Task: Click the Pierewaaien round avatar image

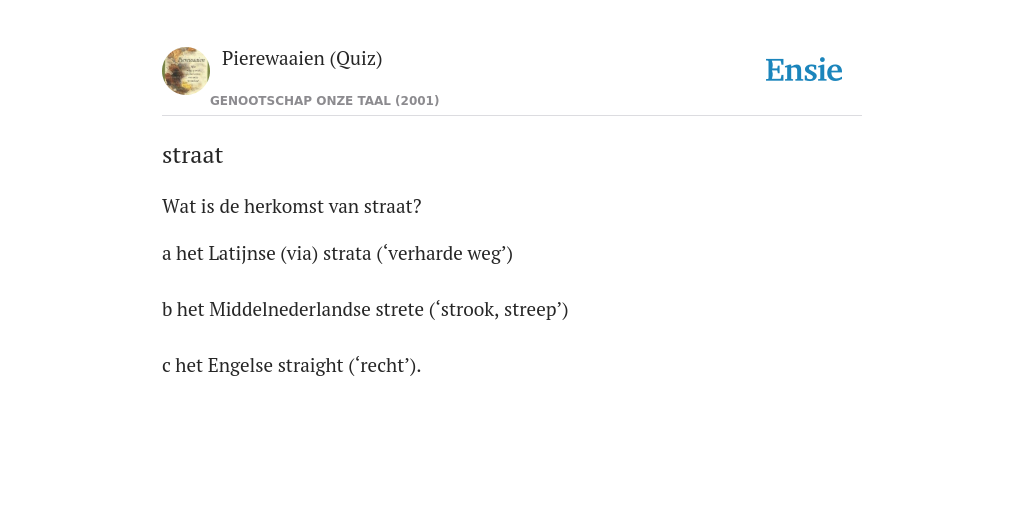Action: pyautogui.click(x=186, y=71)
